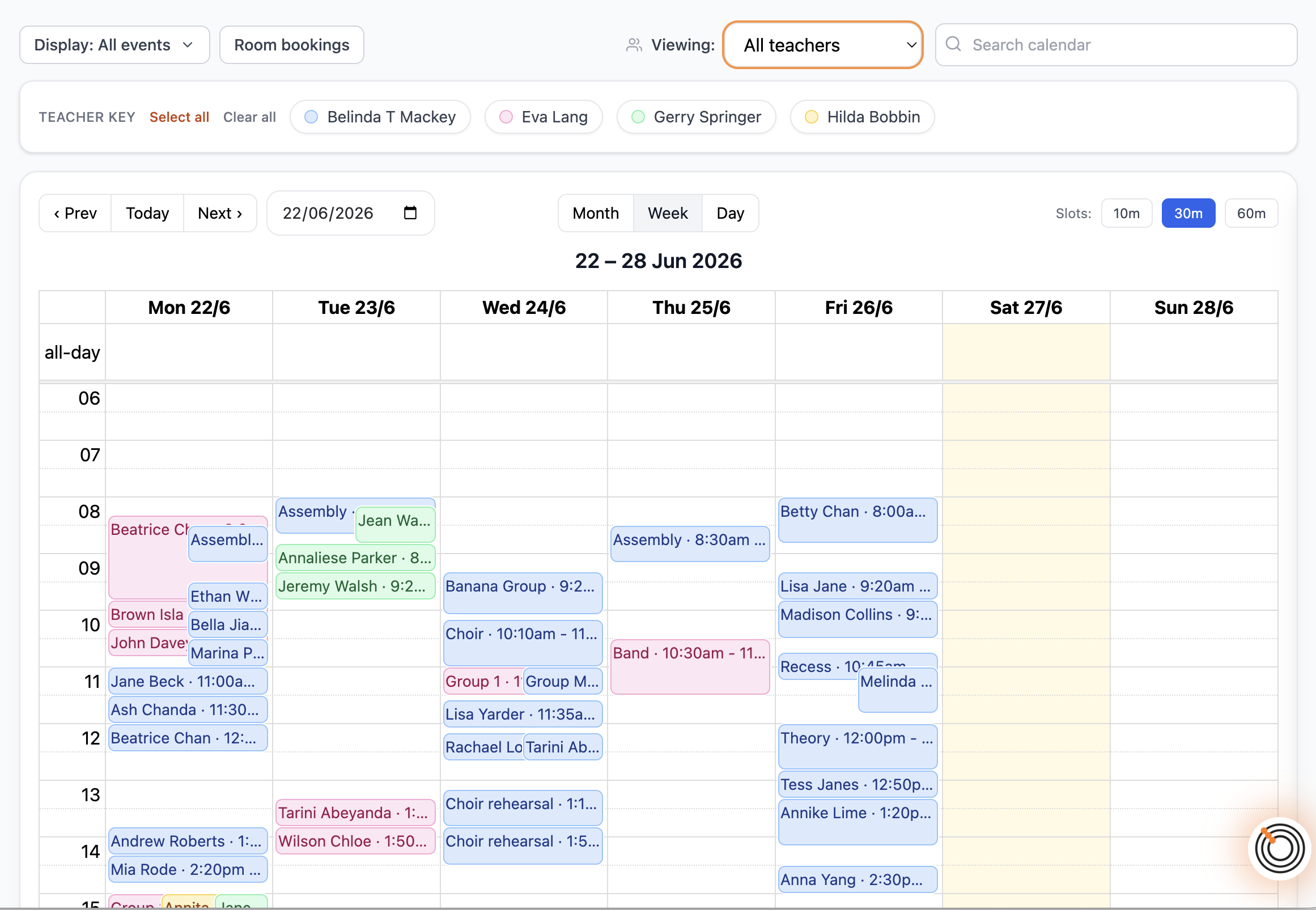1316x910 pixels.
Task: Set slots to 10m
Action: (x=1126, y=213)
